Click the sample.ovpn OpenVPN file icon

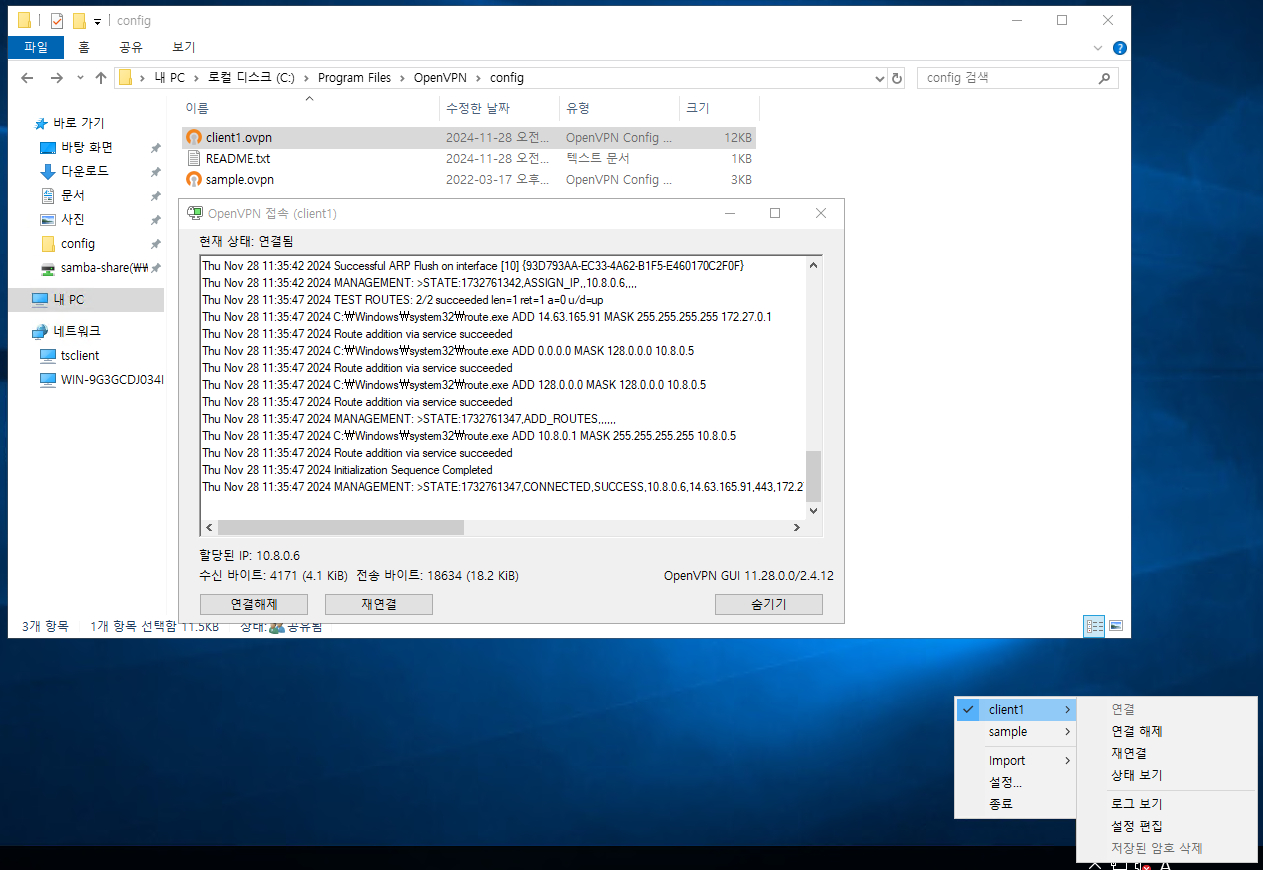(194, 180)
